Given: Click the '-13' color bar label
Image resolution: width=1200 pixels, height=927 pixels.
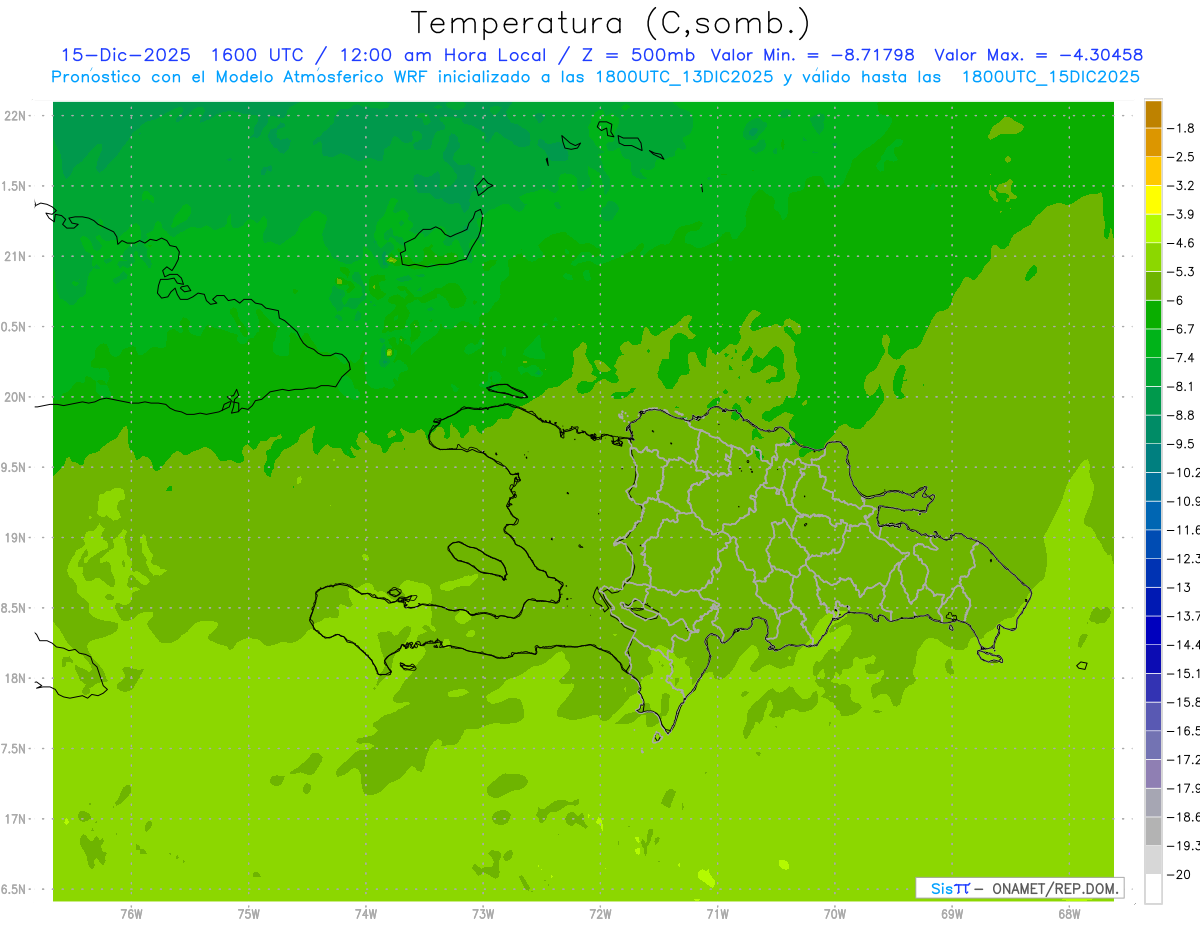Looking at the screenshot, I should pos(1178,587).
